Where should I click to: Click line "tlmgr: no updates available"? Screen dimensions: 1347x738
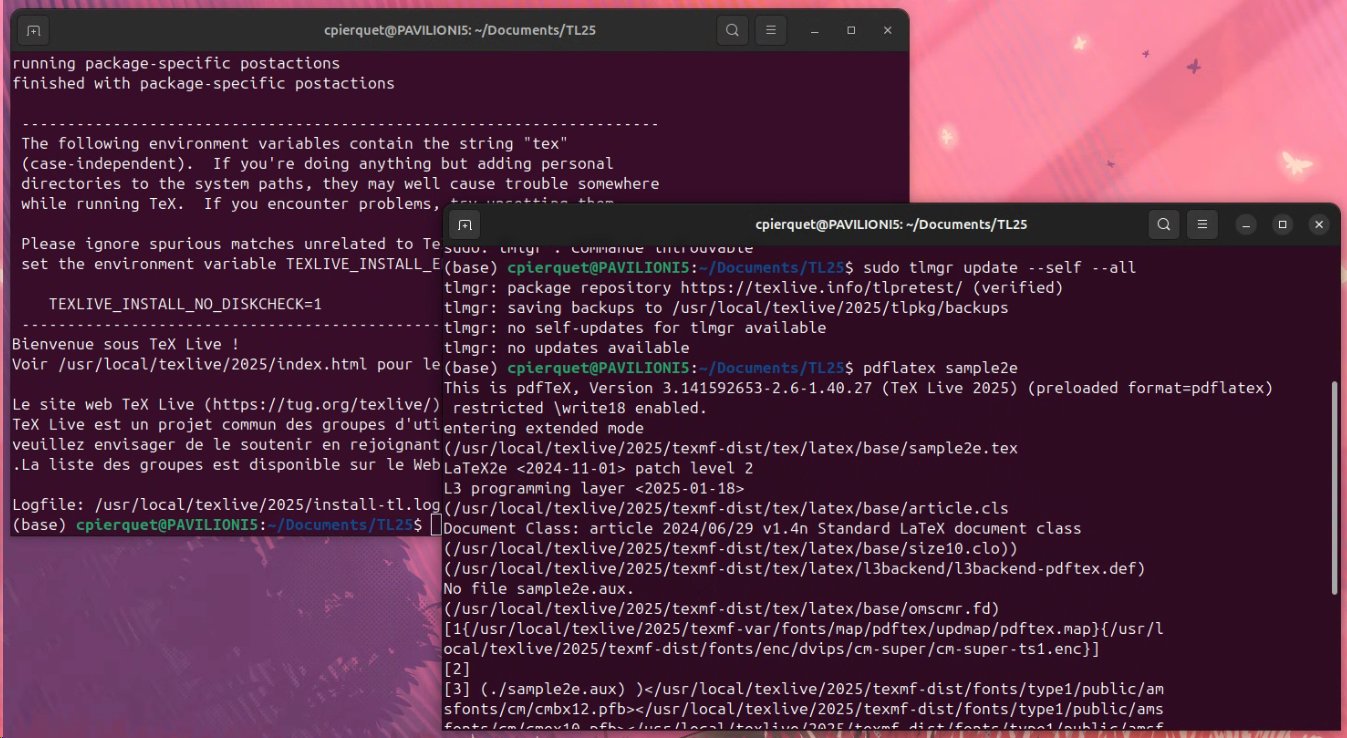point(566,348)
